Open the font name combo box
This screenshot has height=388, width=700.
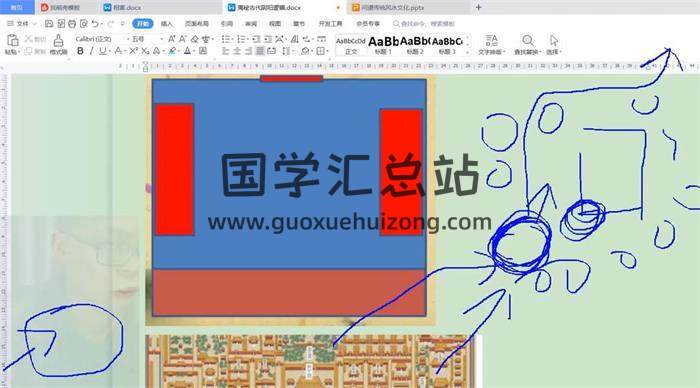(x=102, y=39)
